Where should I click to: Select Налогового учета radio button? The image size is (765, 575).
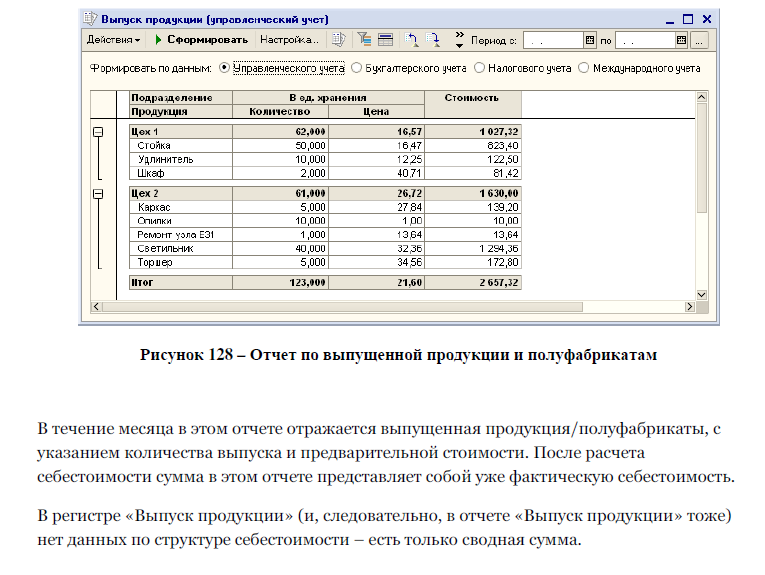480,68
